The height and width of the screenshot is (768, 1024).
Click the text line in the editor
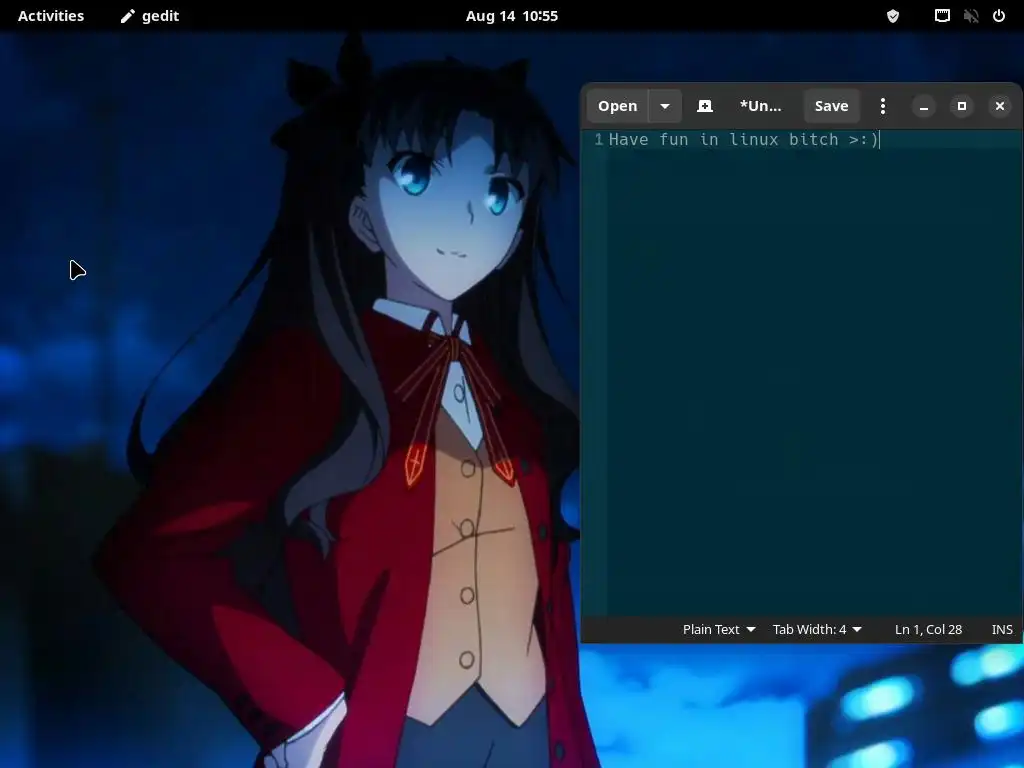tap(744, 140)
